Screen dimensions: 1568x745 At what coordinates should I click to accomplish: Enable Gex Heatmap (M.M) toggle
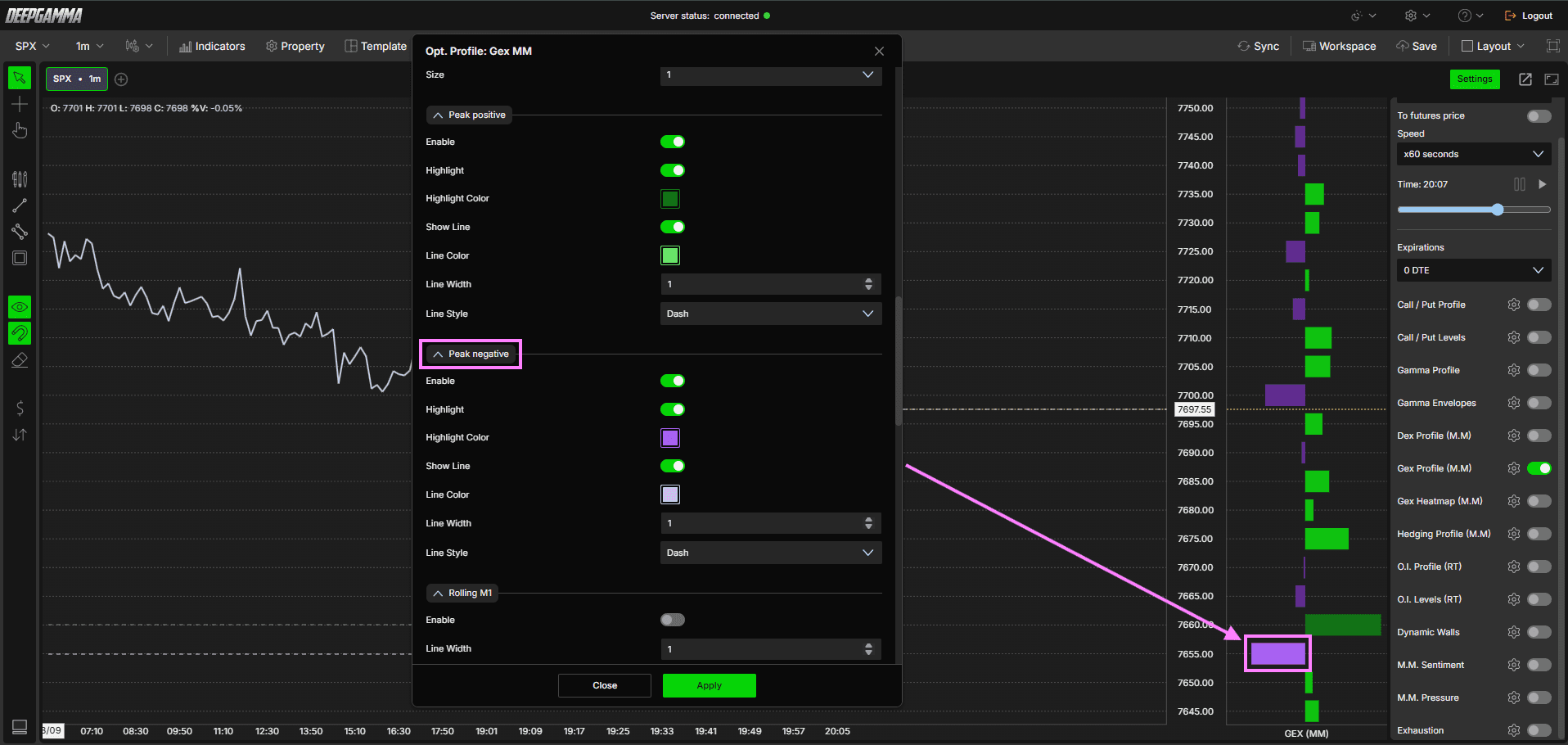(x=1539, y=501)
